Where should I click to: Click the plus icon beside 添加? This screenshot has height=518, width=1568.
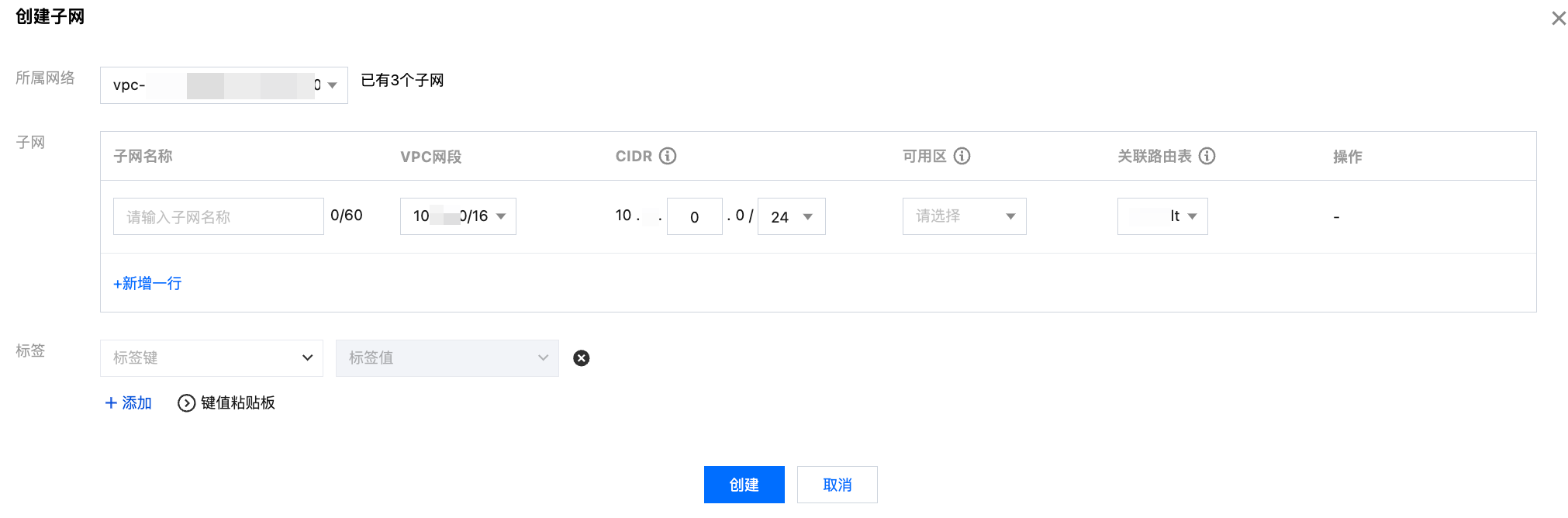click(x=111, y=403)
